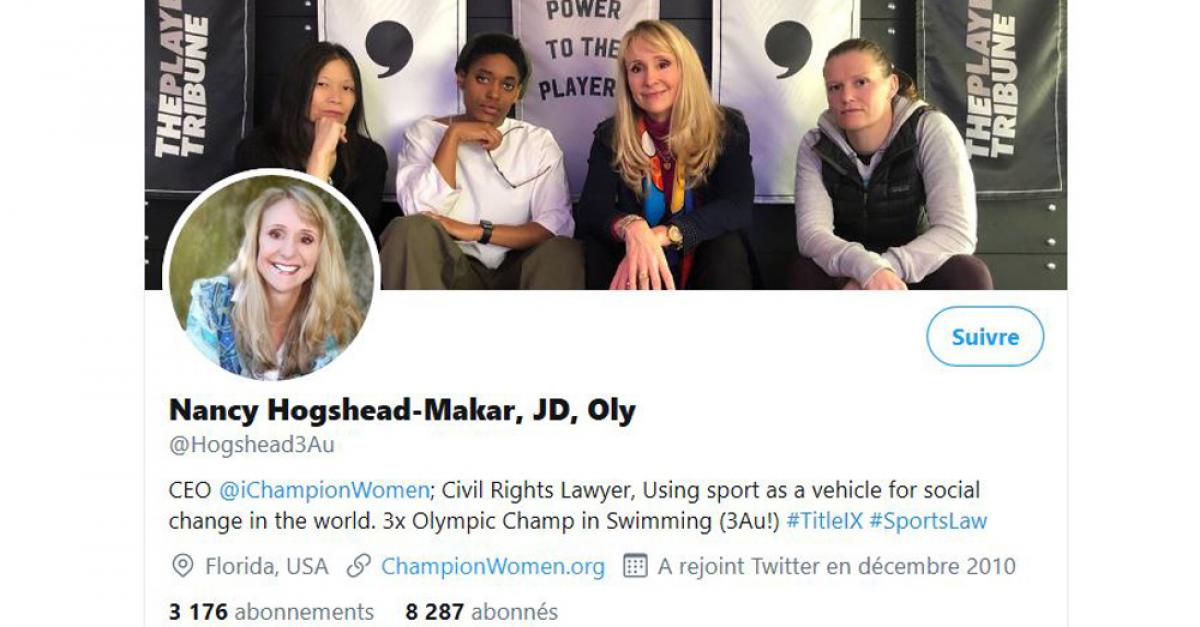Image resolution: width=1200 pixels, height=627 pixels.
Task: Open the circular profile photo
Action: click(271, 275)
